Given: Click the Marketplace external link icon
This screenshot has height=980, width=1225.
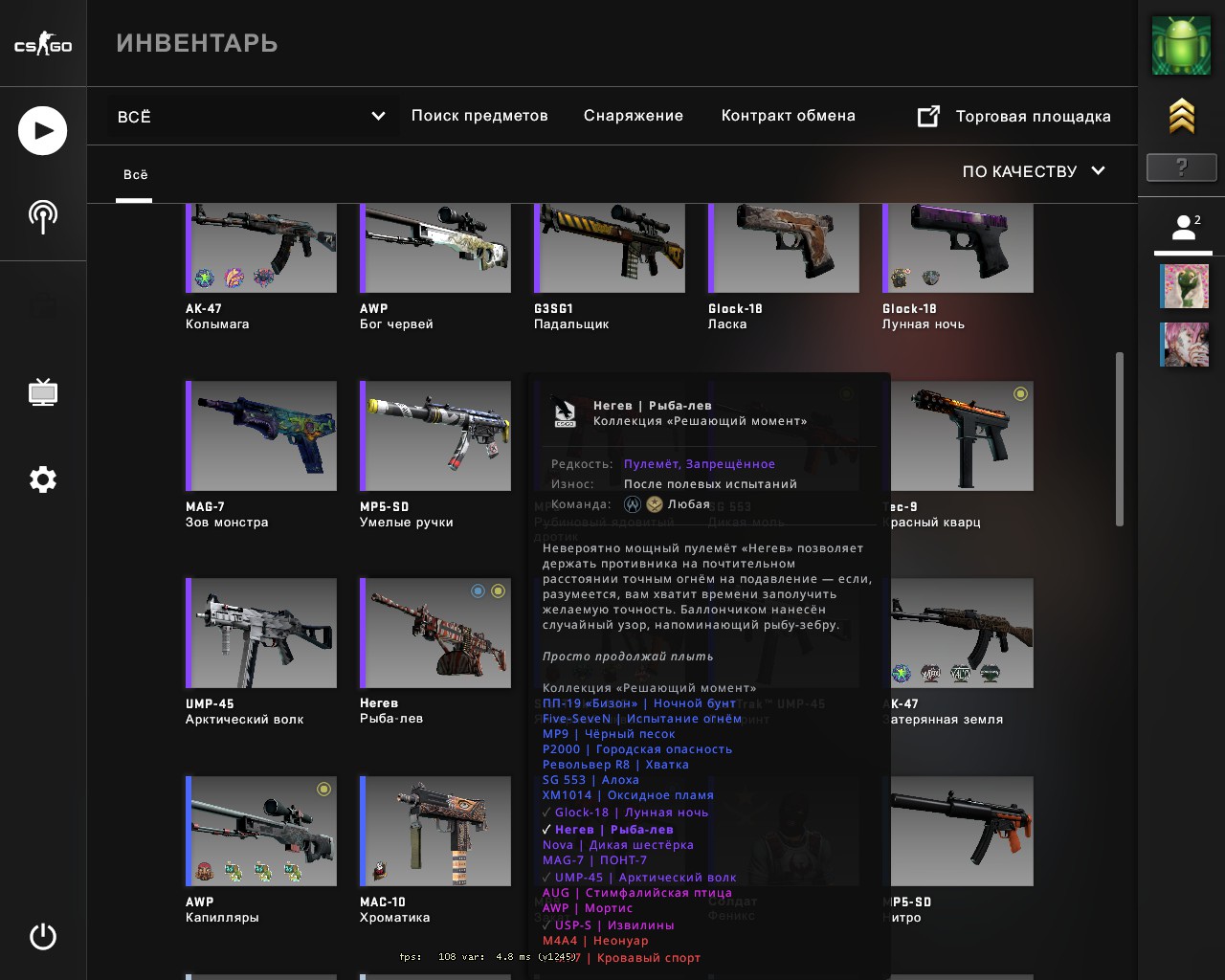Looking at the screenshot, I should 928,117.
